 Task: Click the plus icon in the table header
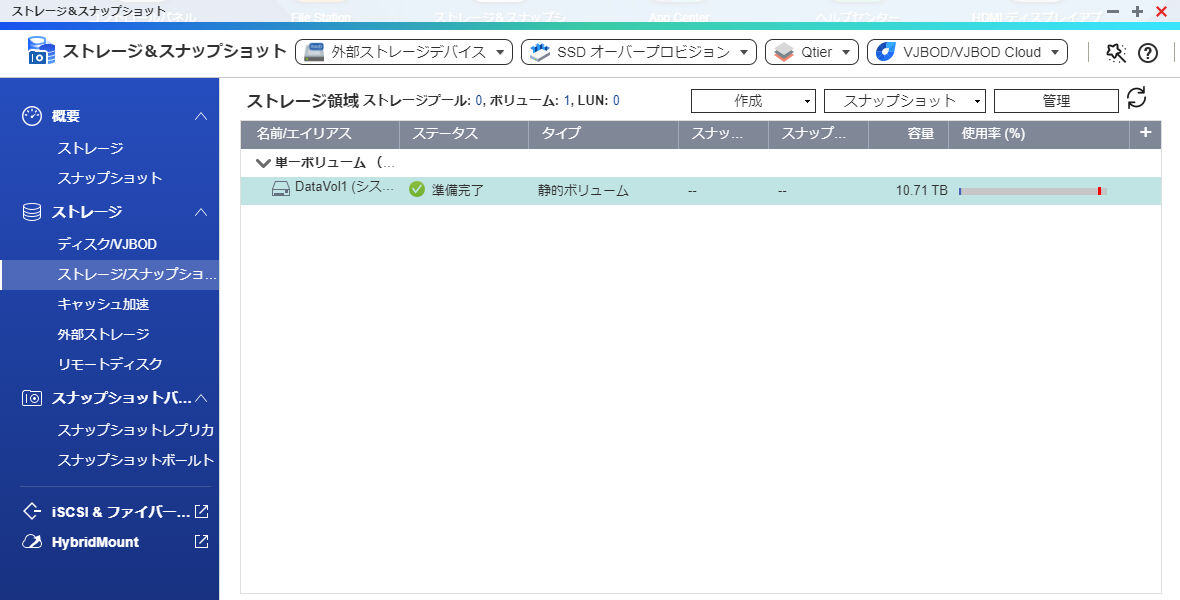pos(1145,132)
